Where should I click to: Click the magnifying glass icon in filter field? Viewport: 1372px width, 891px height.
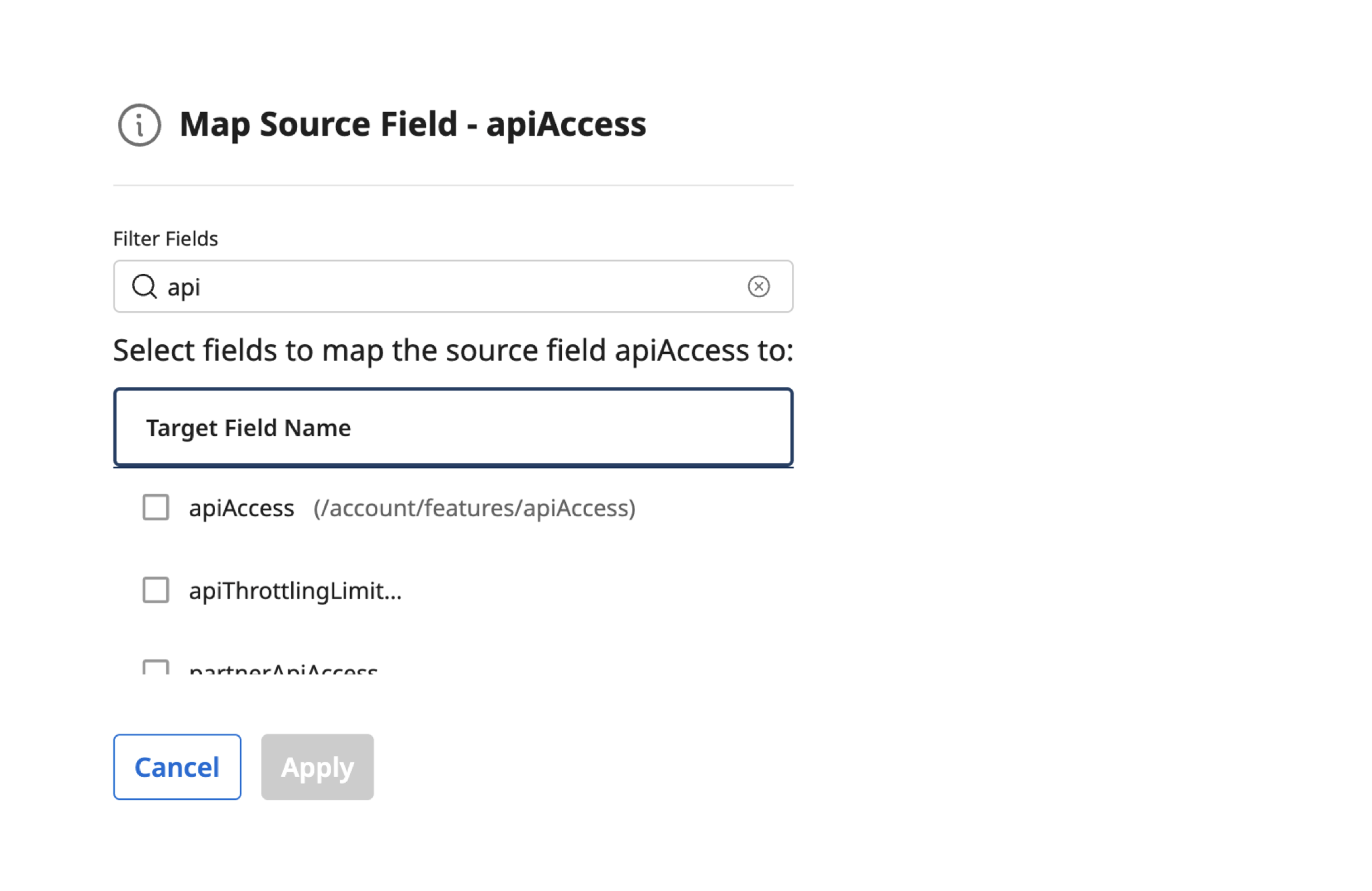point(145,286)
